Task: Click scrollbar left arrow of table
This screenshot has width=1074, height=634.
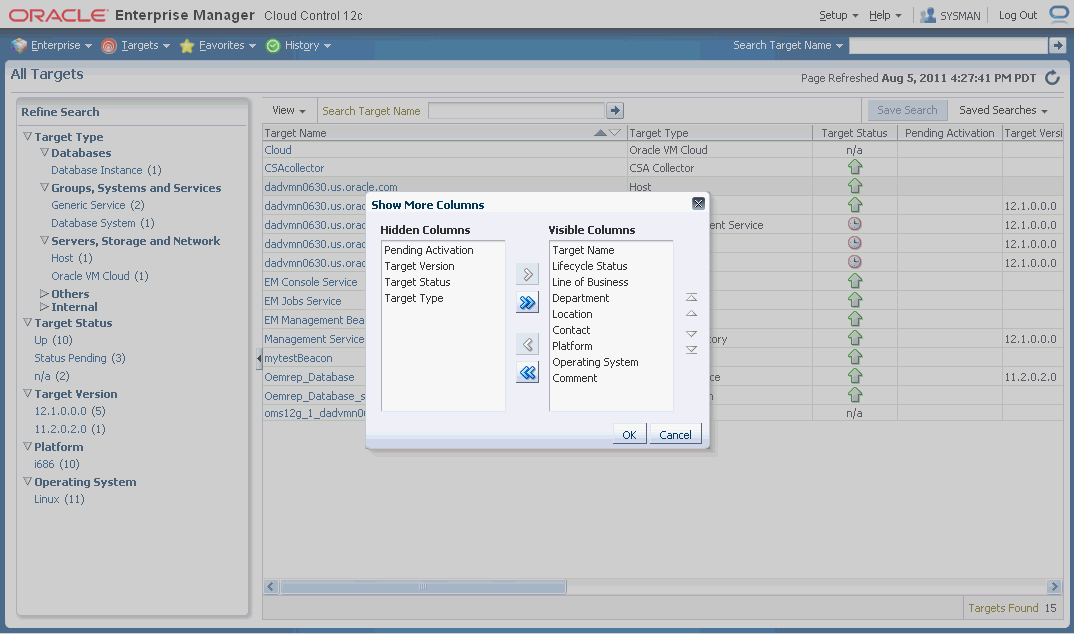Action: pos(271,587)
